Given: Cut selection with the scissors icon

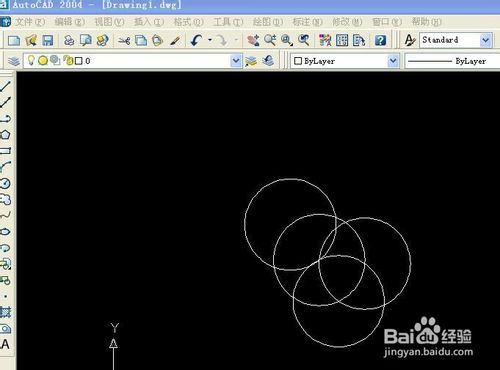Looking at the screenshot, I should coord(124,41).
